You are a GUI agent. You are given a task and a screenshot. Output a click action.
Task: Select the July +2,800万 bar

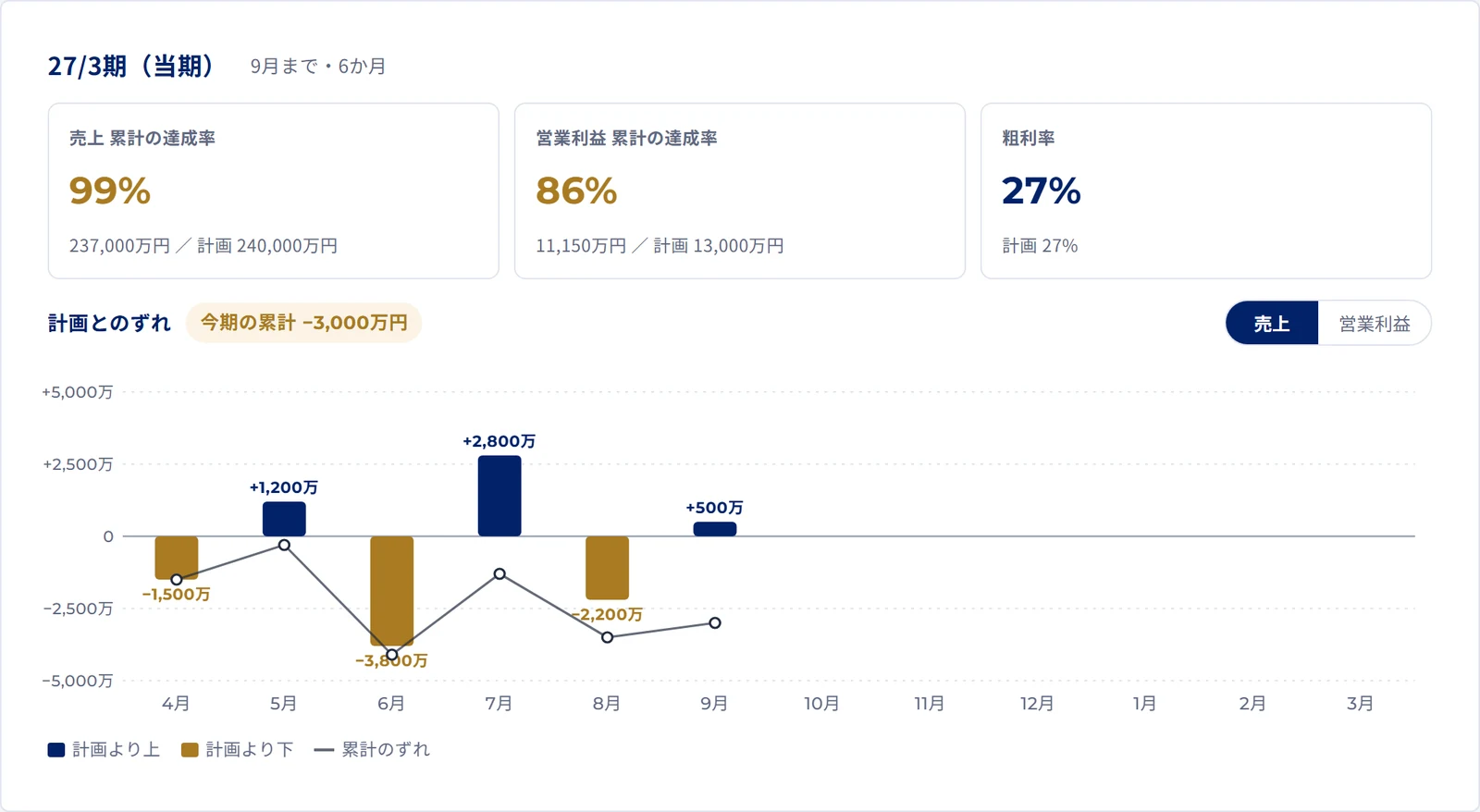499,496
